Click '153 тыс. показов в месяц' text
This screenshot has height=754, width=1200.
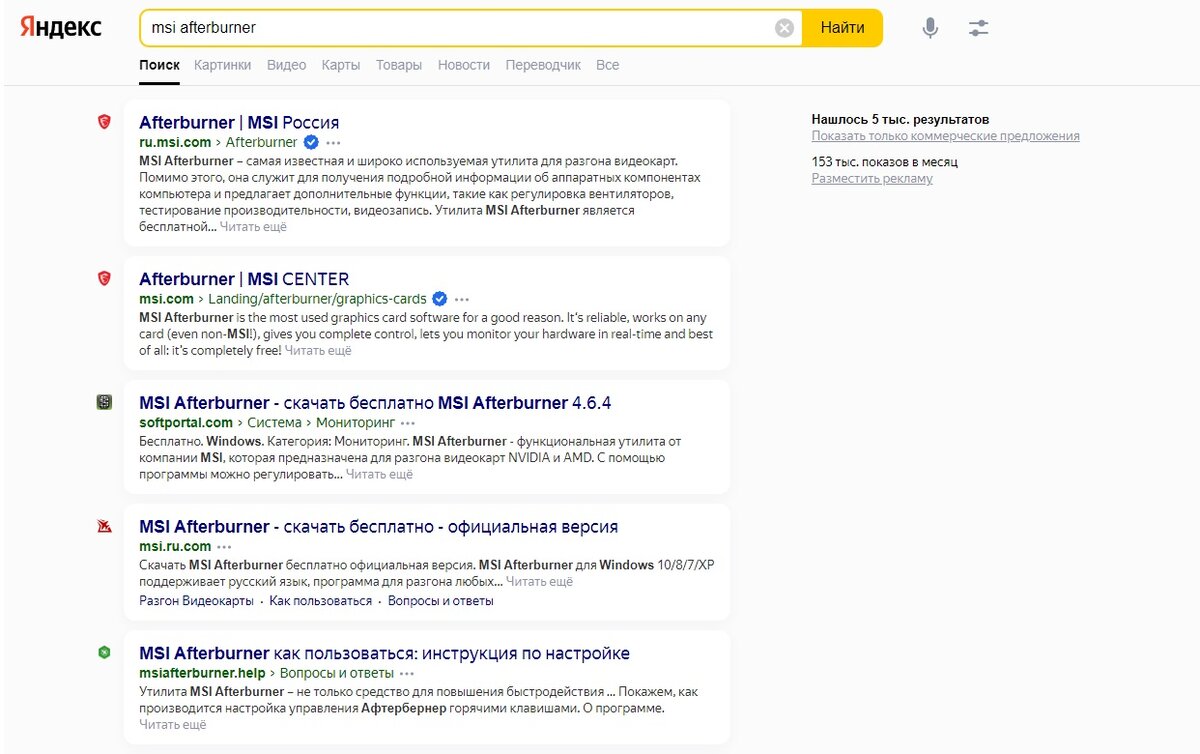[x=885, y=163]
